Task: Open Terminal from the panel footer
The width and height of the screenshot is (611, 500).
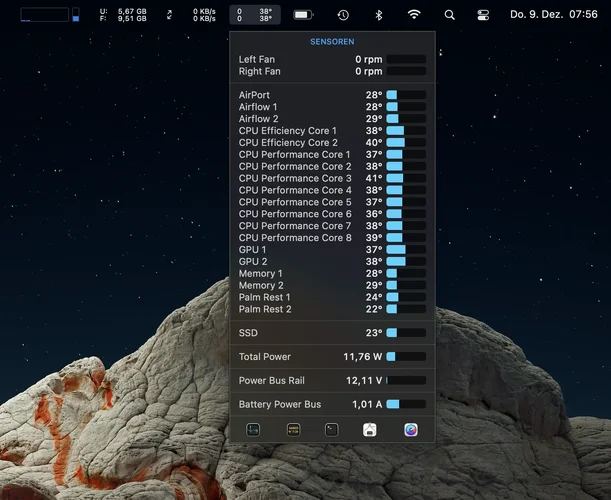Action: [332, 429]
